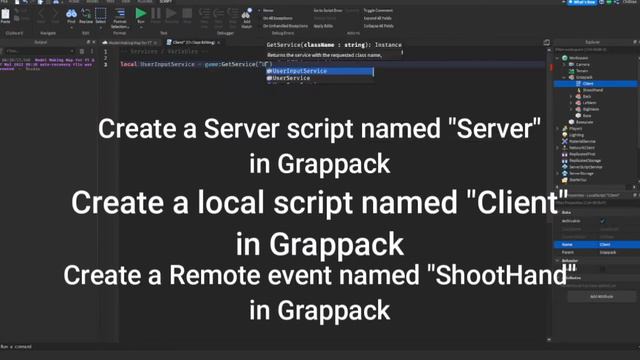
Task: Click the Select tool icon
Action: (100, 14)
